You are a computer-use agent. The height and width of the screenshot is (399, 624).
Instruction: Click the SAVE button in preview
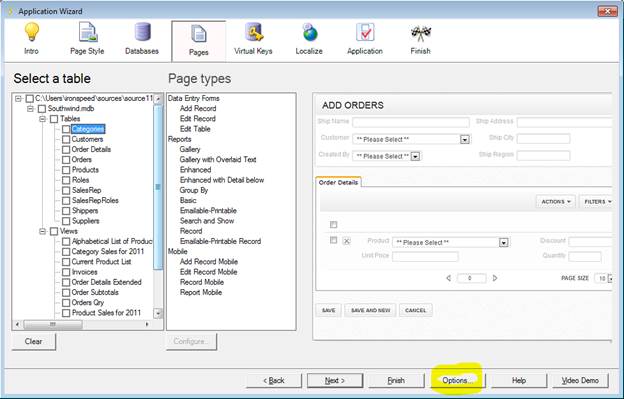tap(328, 310)
